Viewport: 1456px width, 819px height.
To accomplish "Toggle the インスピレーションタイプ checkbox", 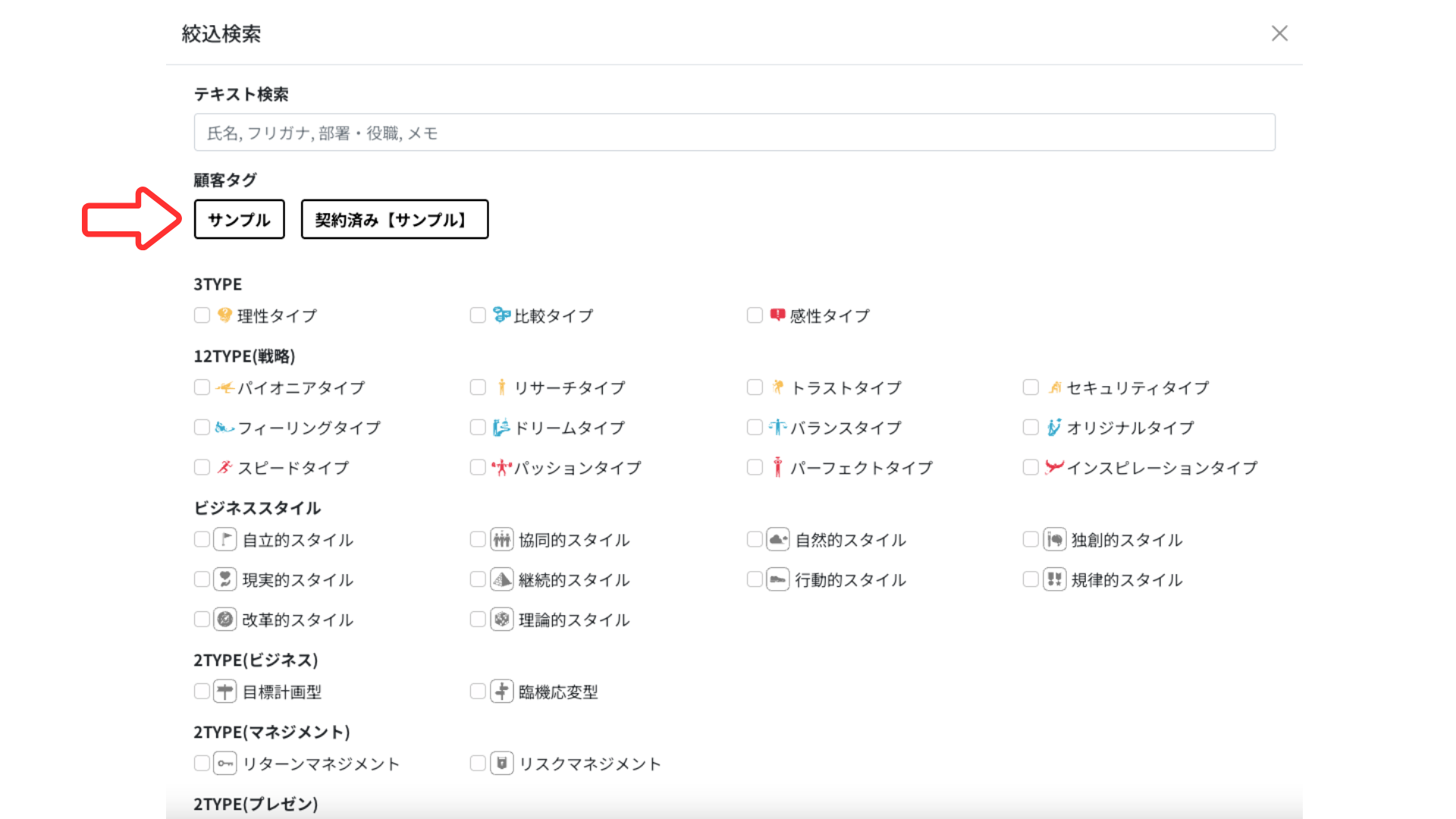I will [1031, 467].
